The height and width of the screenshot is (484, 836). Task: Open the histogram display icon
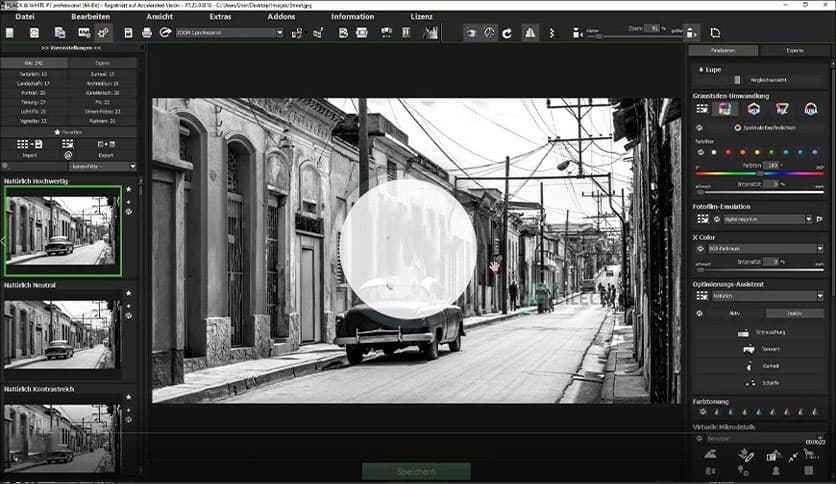coord(431,33)
